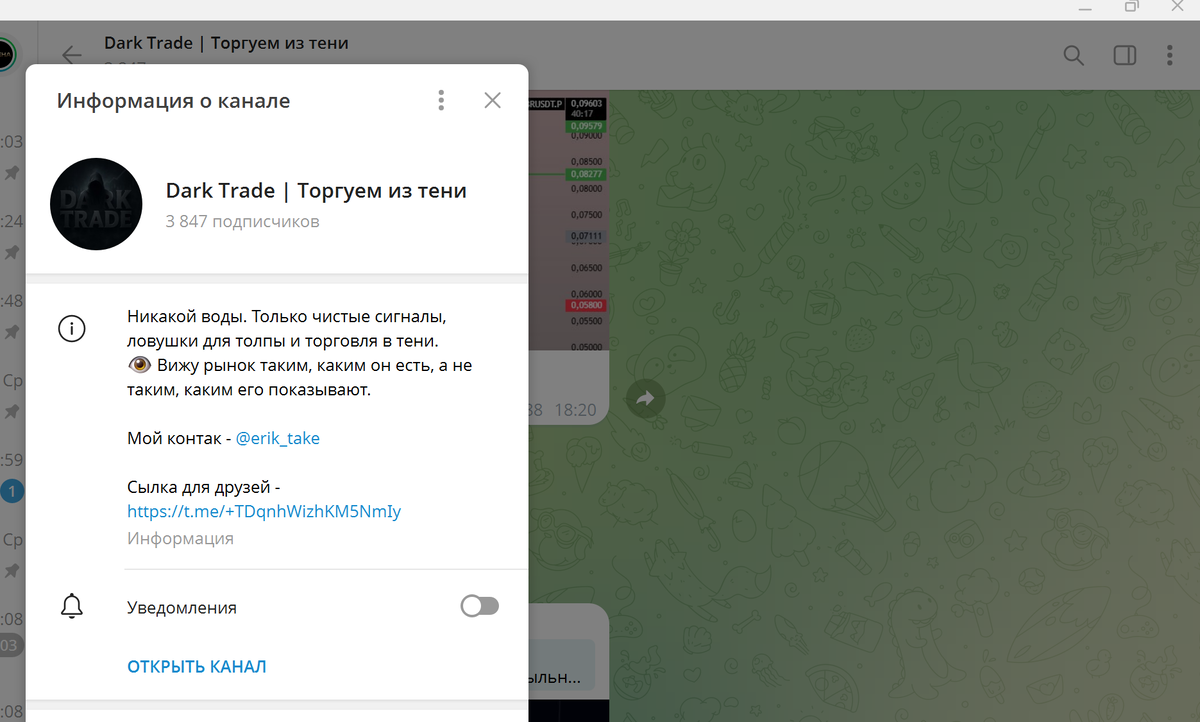Open the t.me invite link
Screen dimensions: 1200x722
coord(264,511)
